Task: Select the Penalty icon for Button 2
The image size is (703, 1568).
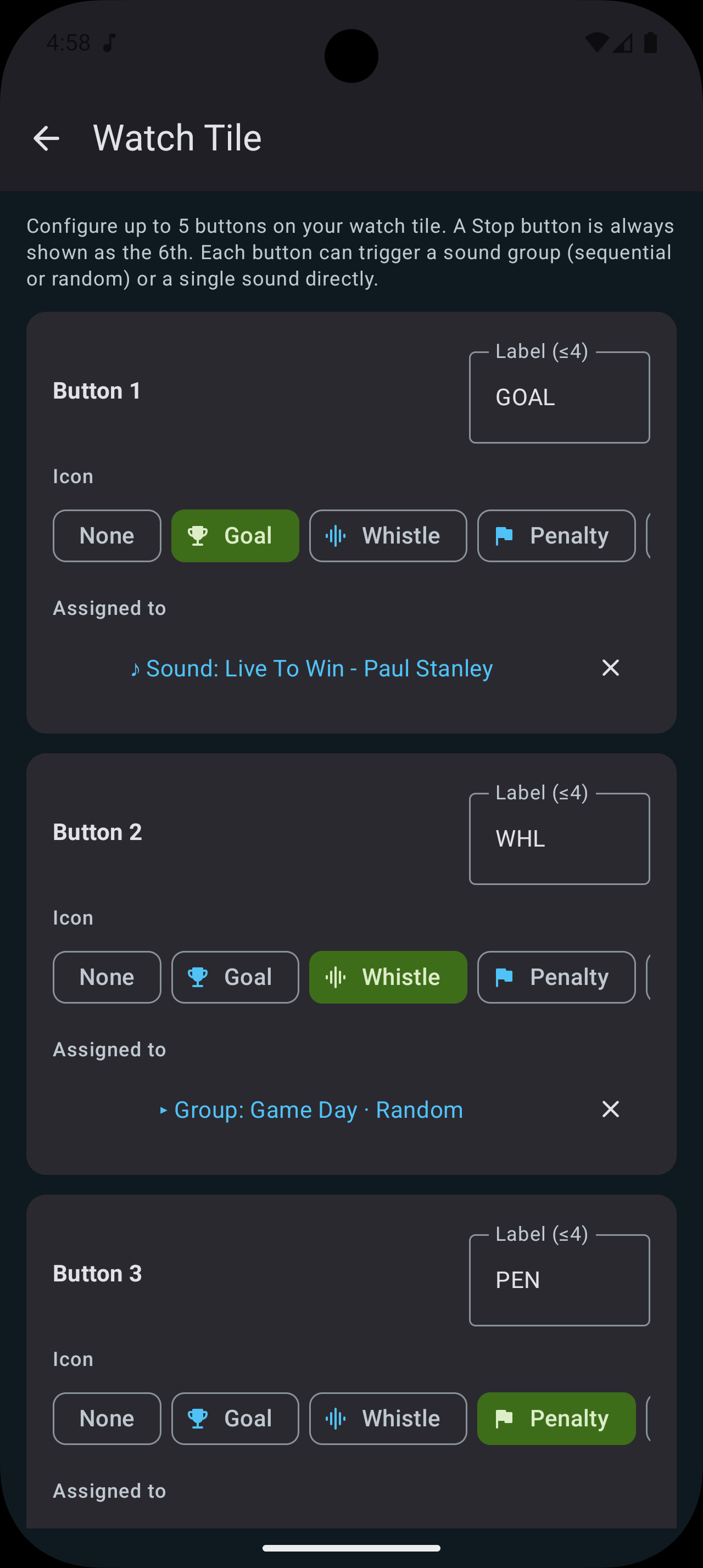Action: point(556,977)
